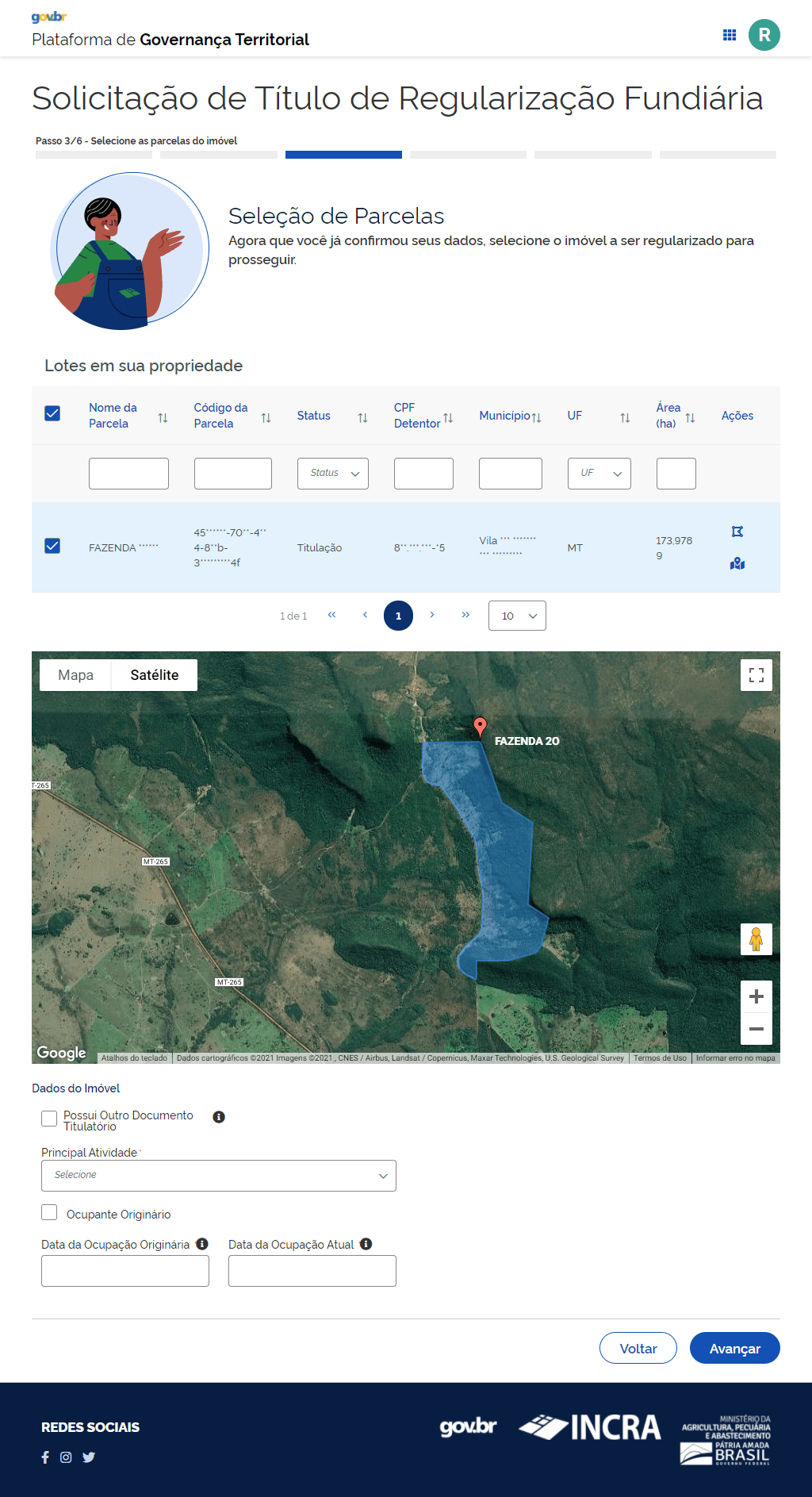Viewport: 812px width, 1497px height.
Task: Open the Status filter dropdown
Action: [332, 474]
